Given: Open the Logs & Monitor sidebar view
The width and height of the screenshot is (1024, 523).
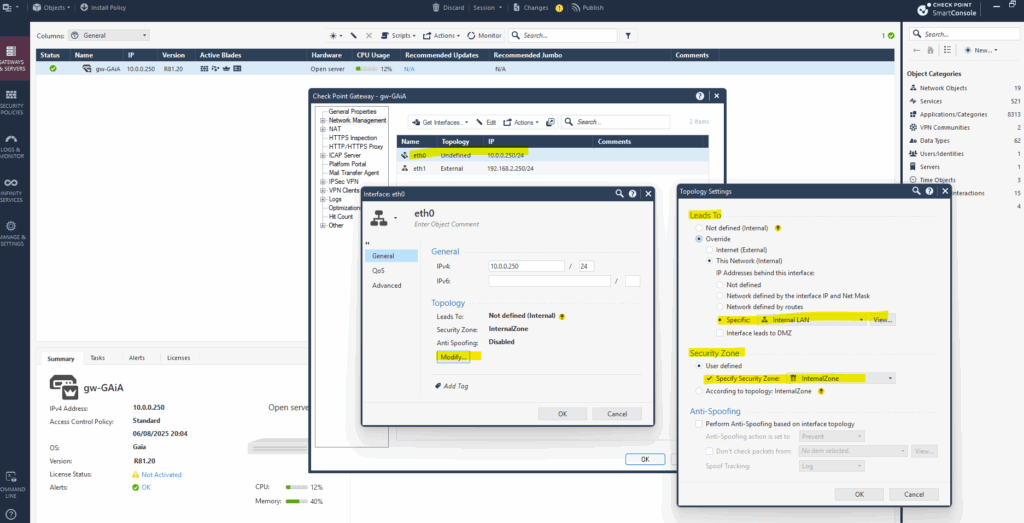Looking at the screenshot, I should [12, 146].
